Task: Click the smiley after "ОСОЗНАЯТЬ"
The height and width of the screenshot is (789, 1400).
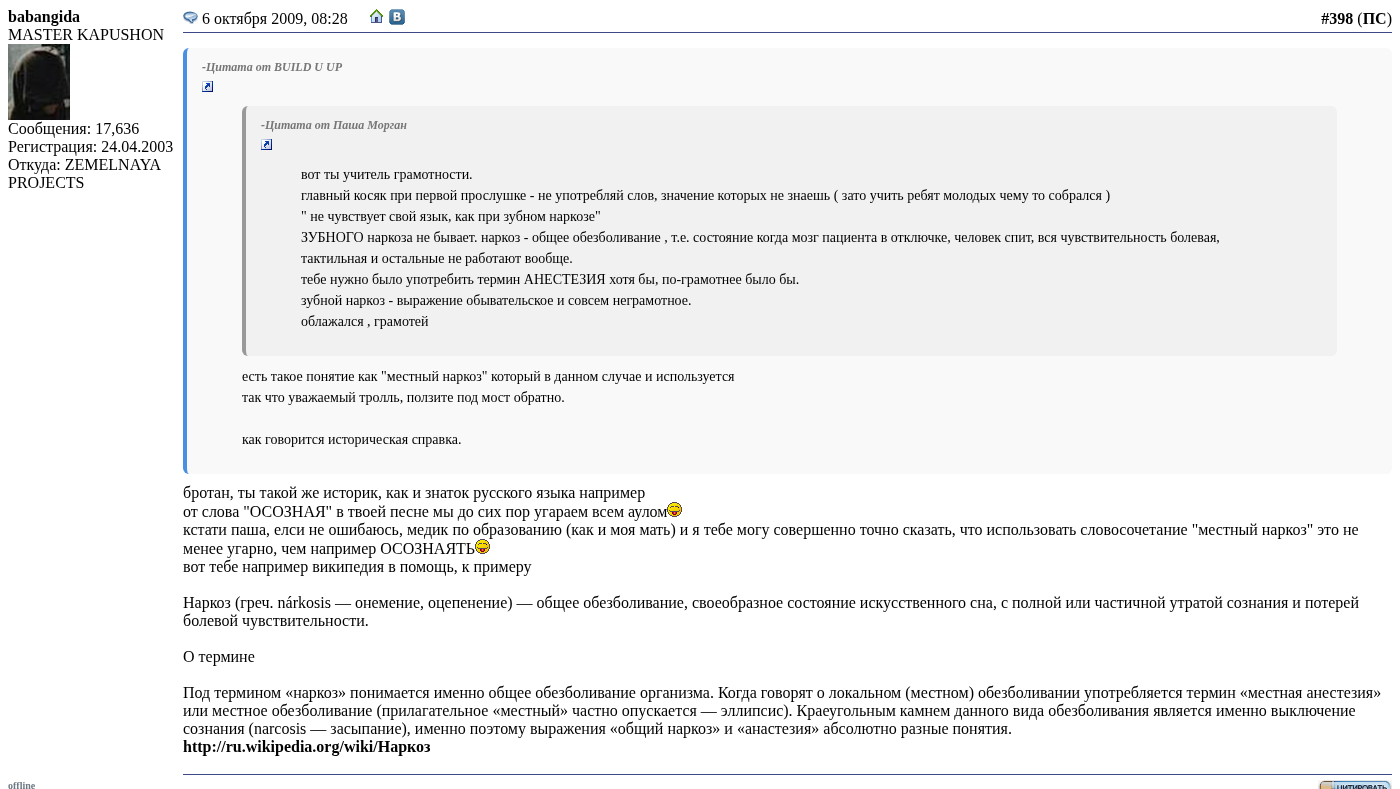Action: point(483,547)
